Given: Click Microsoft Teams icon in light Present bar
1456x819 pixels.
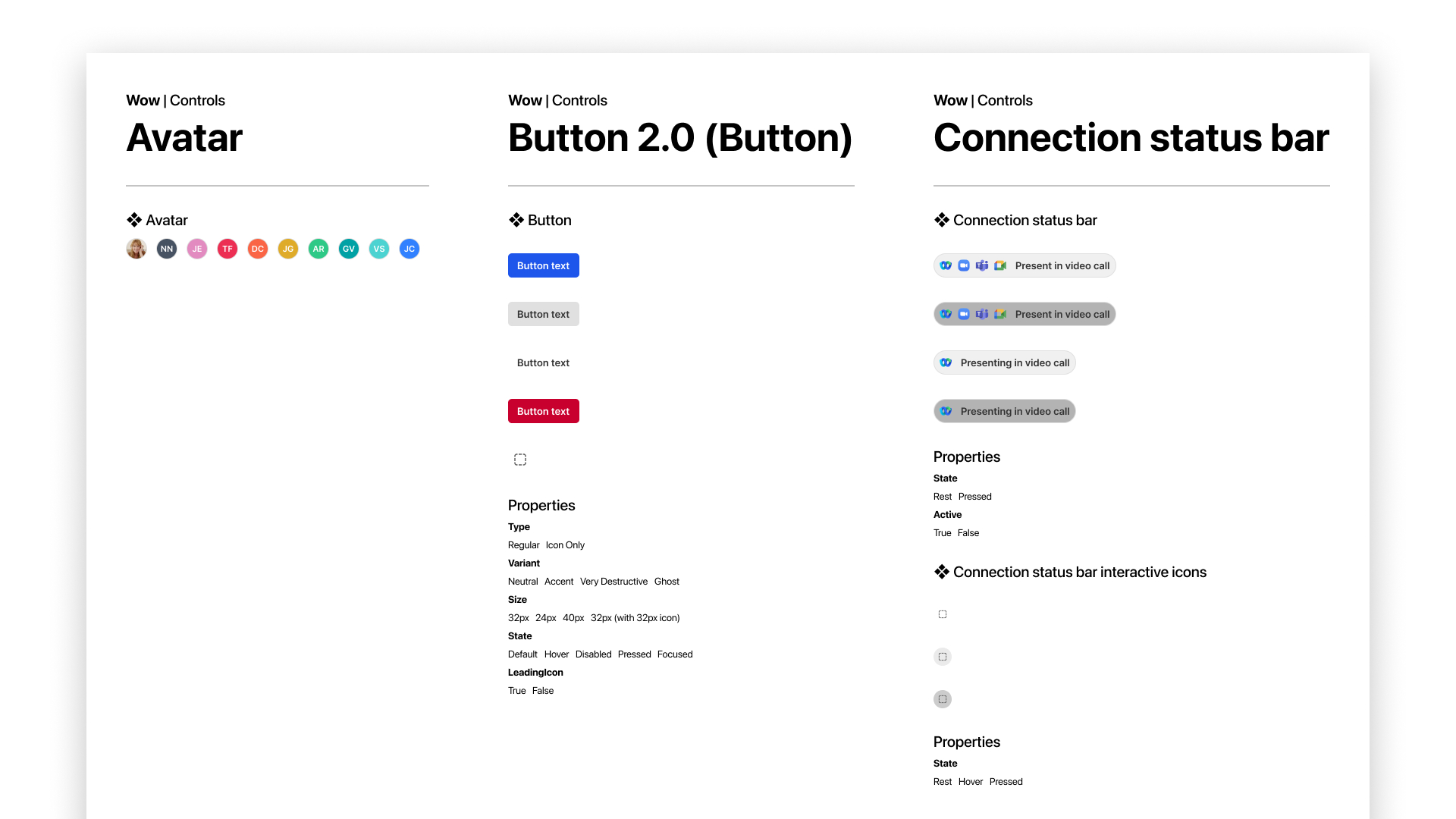Looking at the screenshot, I should [x=982, y=265].
